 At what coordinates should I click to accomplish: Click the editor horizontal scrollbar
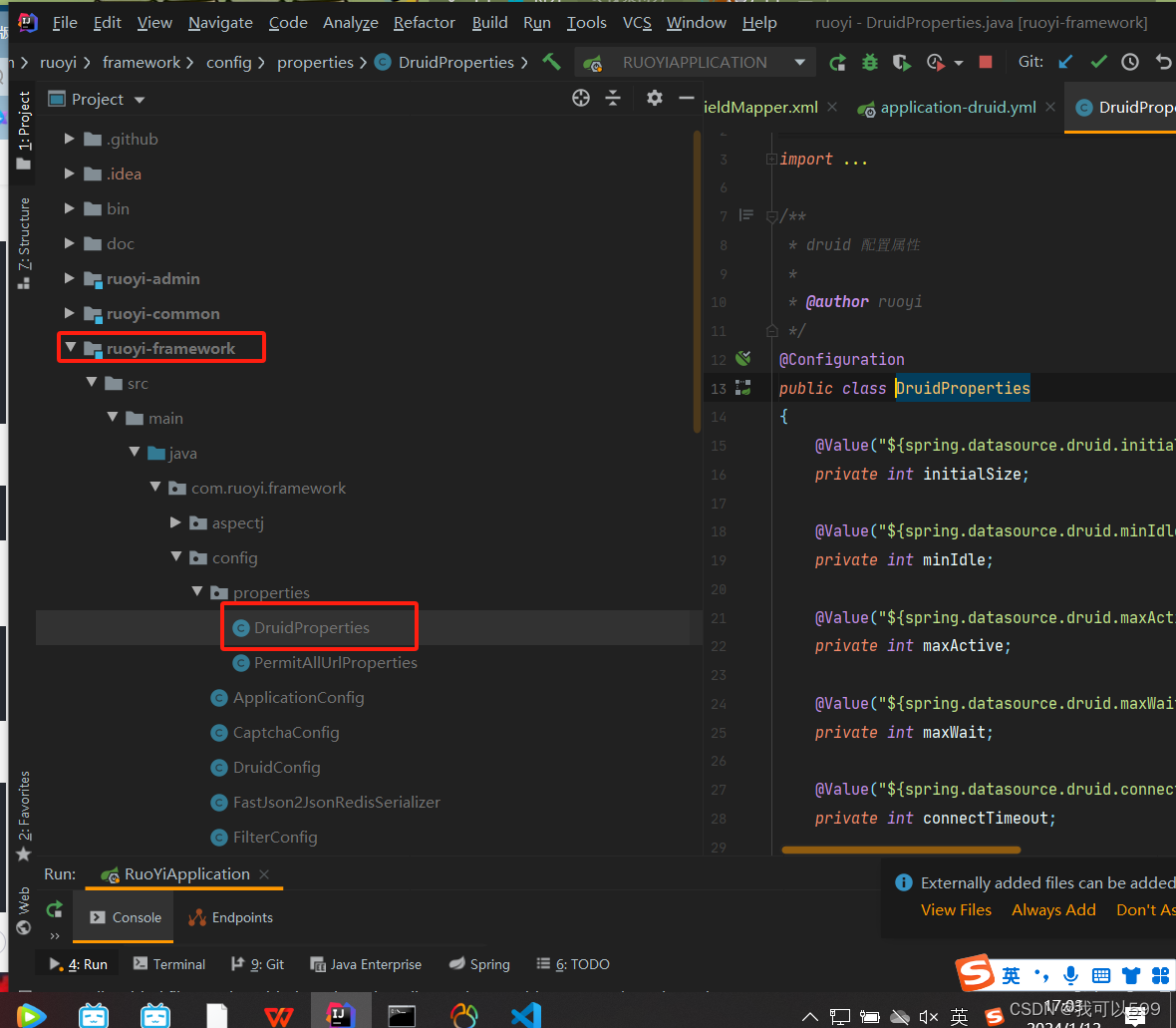pos(900,851)
